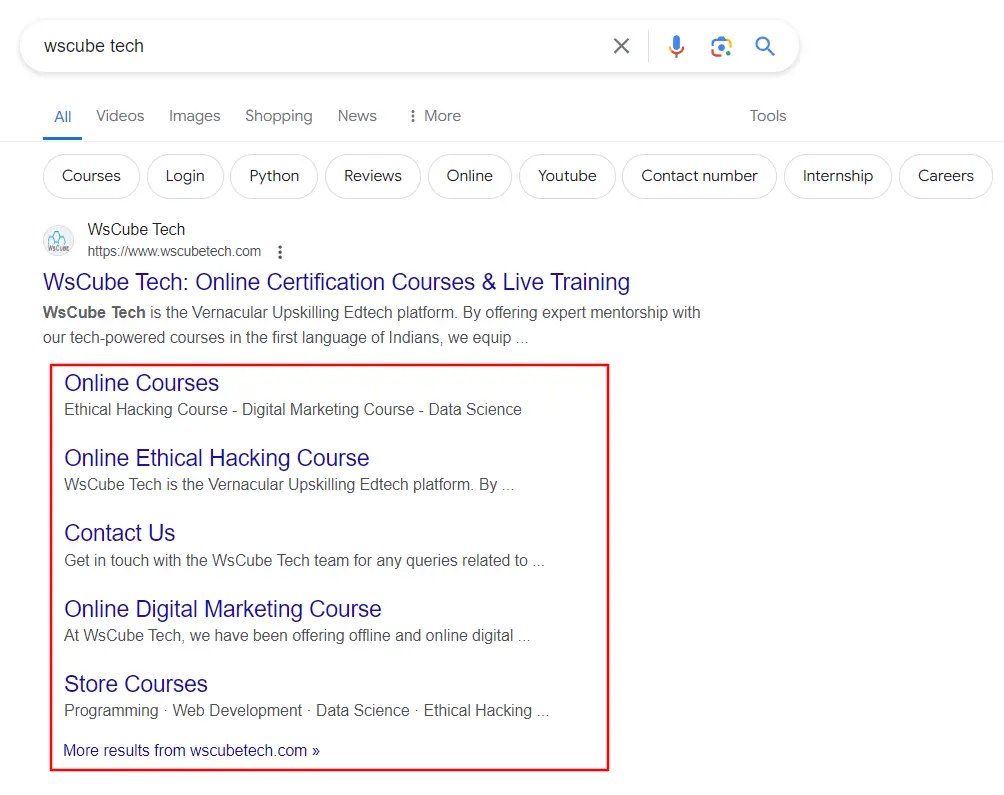Apply the Youtube filter chip
Viewport: 1004px width, 795px height.
[567, 176]
